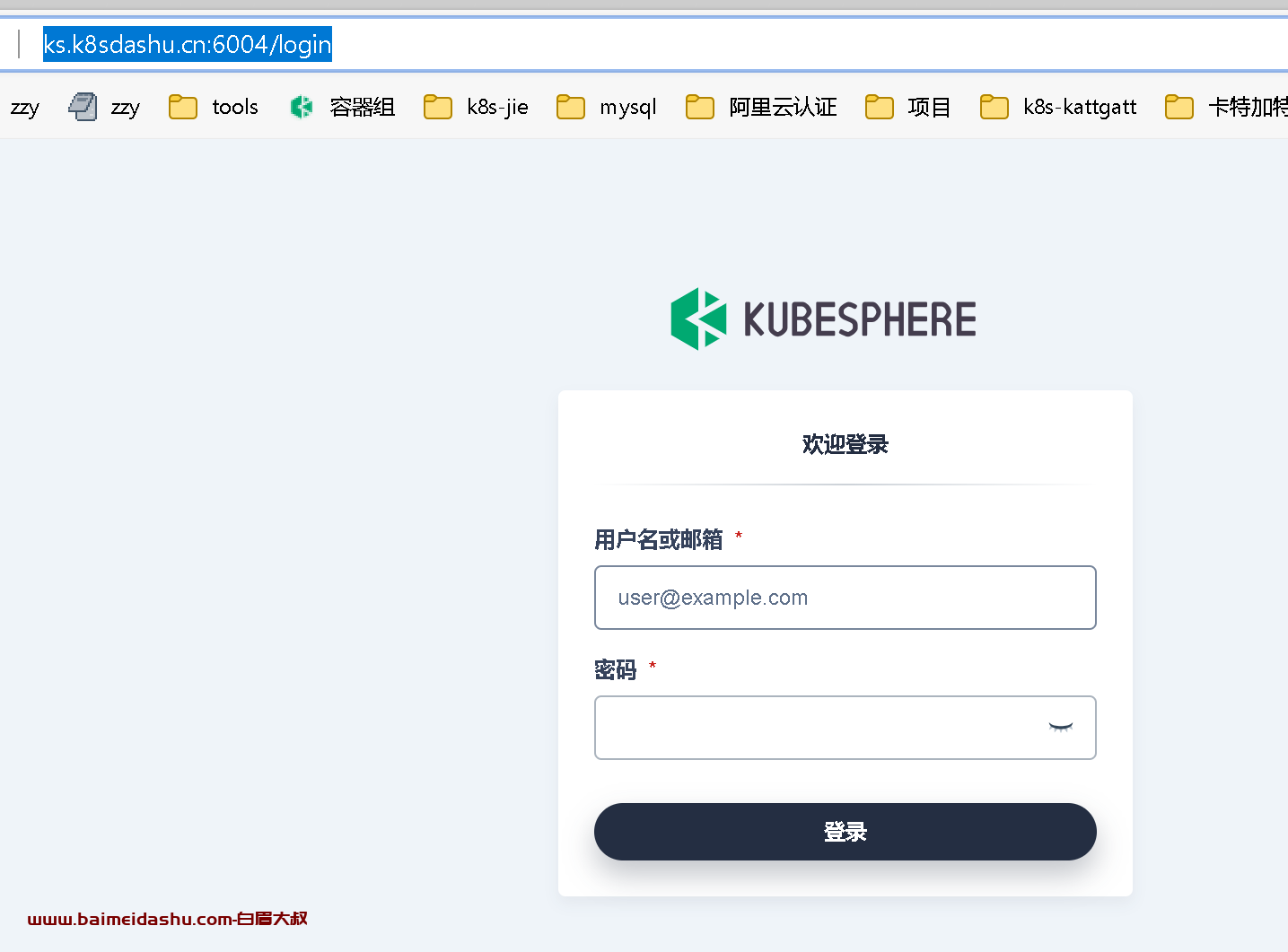1288x952 pixels.
Task: Open the 项目 bookmark folder
Action: tap(908, 108)
